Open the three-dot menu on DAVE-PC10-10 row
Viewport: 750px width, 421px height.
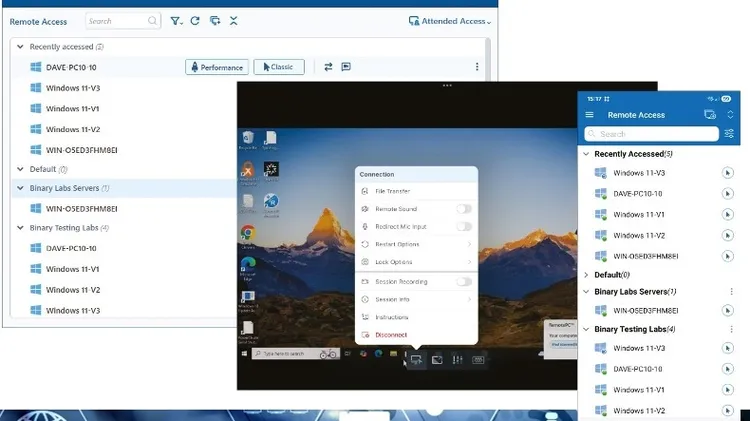tap(477, 67)
